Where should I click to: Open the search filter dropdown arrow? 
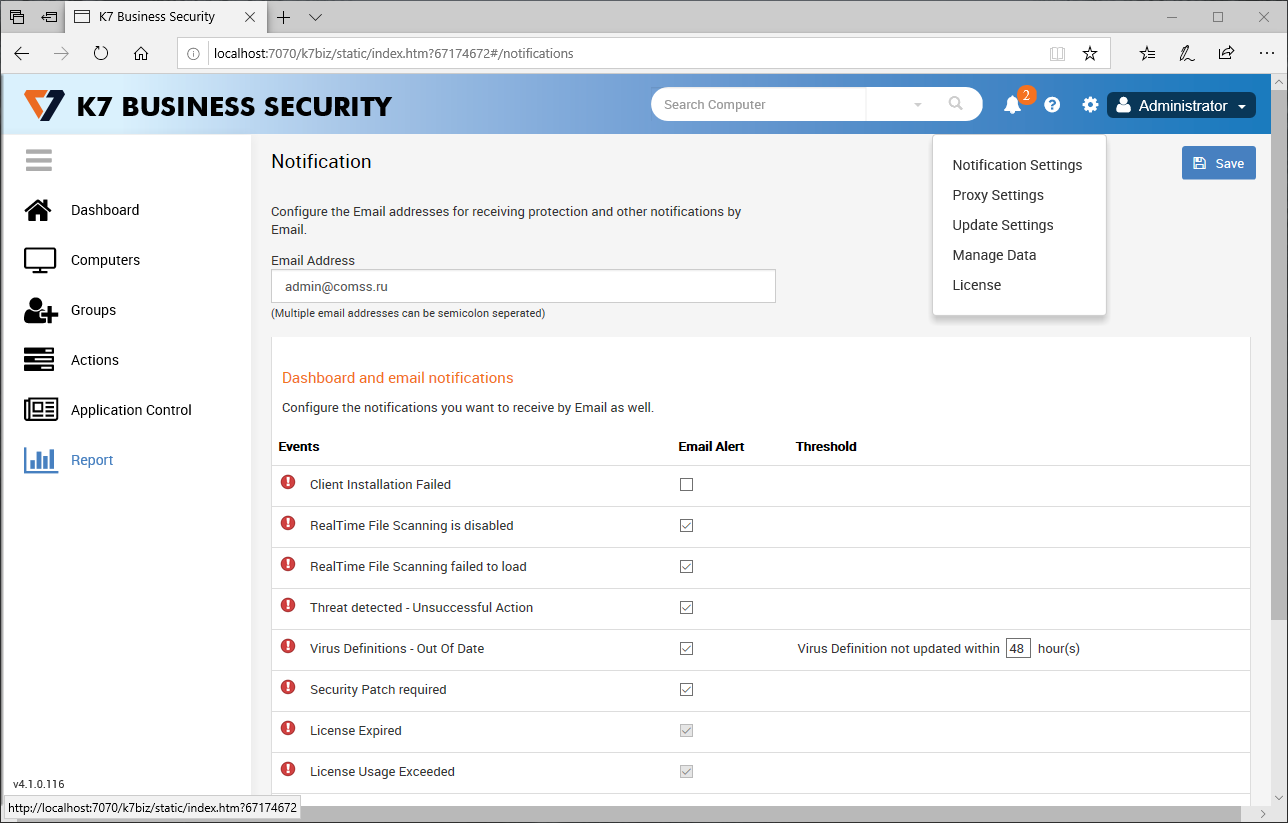point(918,105)
